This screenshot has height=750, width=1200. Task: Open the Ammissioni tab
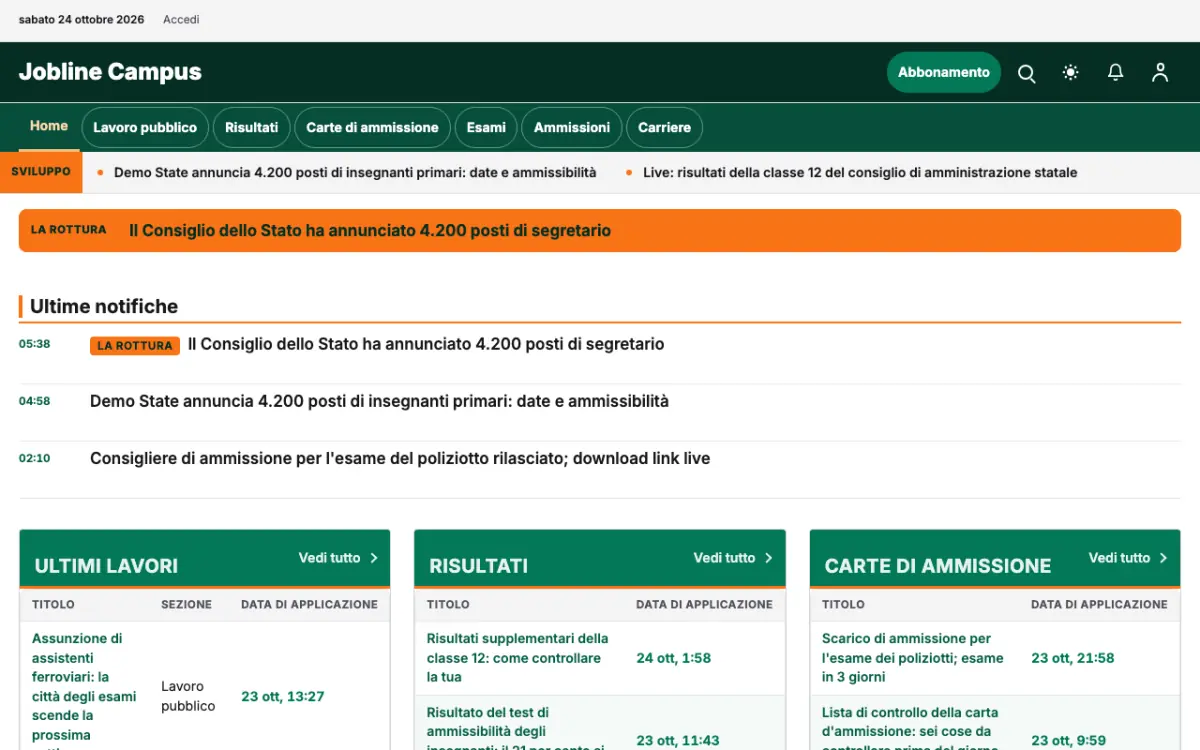click(572, 128)
